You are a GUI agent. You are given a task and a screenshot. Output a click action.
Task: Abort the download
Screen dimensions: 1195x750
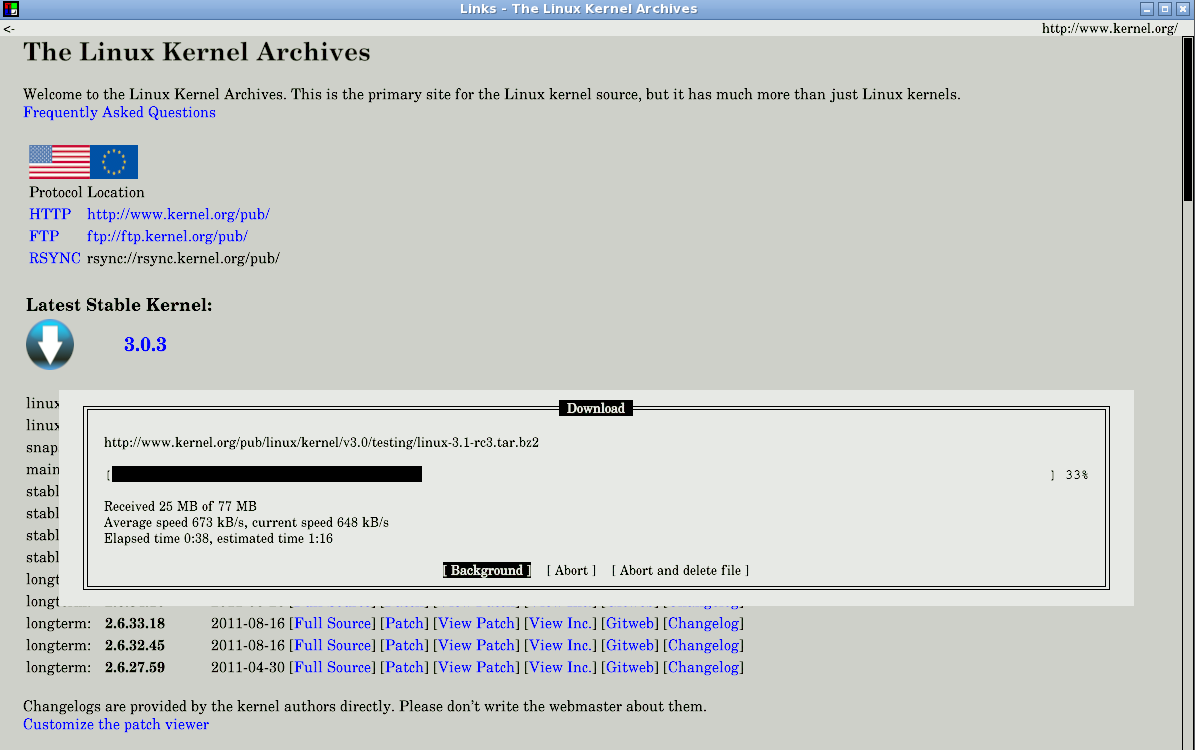572,570
